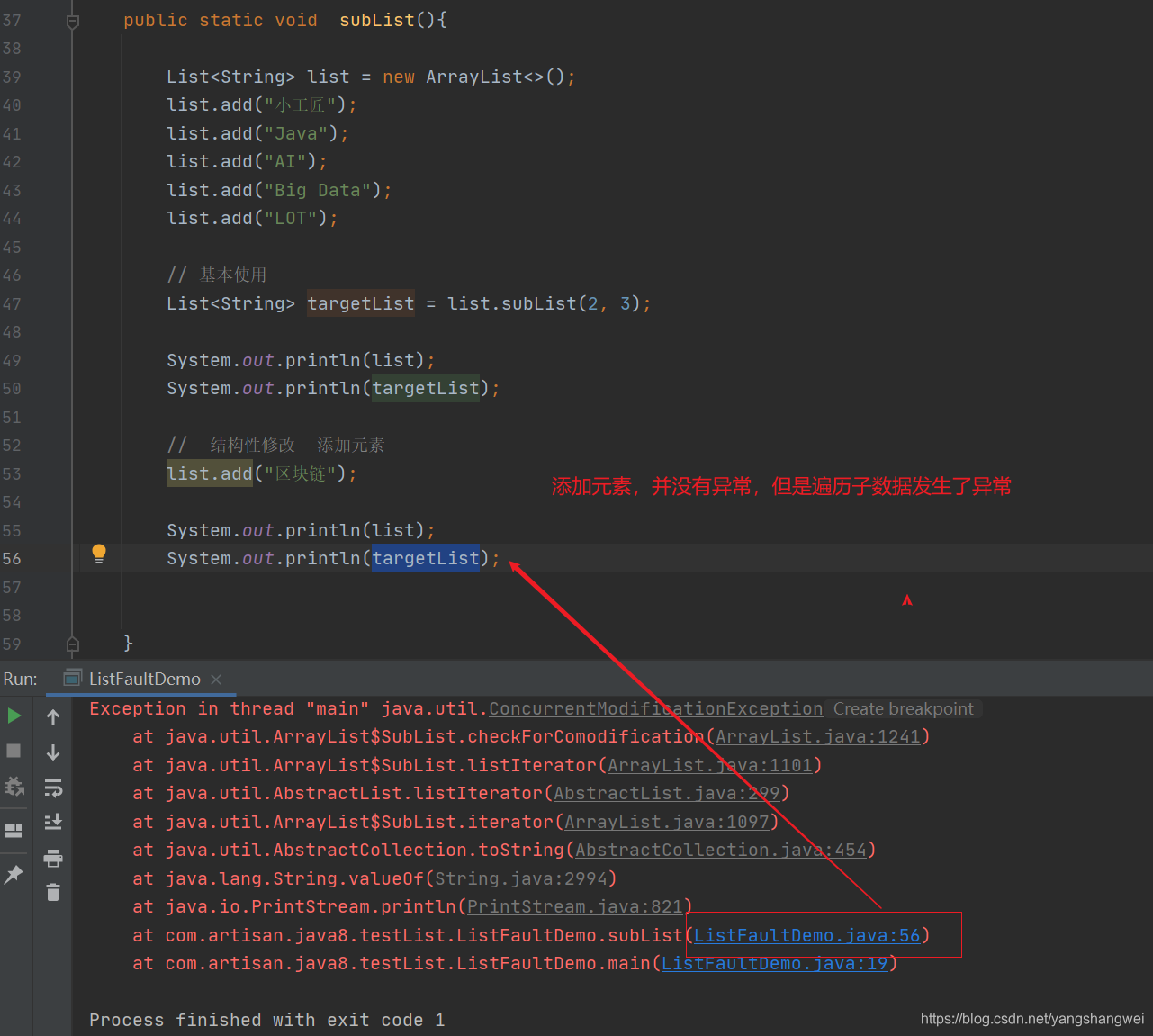The width and height of the screenshot is (1153, 1036).
Task: Click selected targetList on line 56
Action: tap(426, 558)
